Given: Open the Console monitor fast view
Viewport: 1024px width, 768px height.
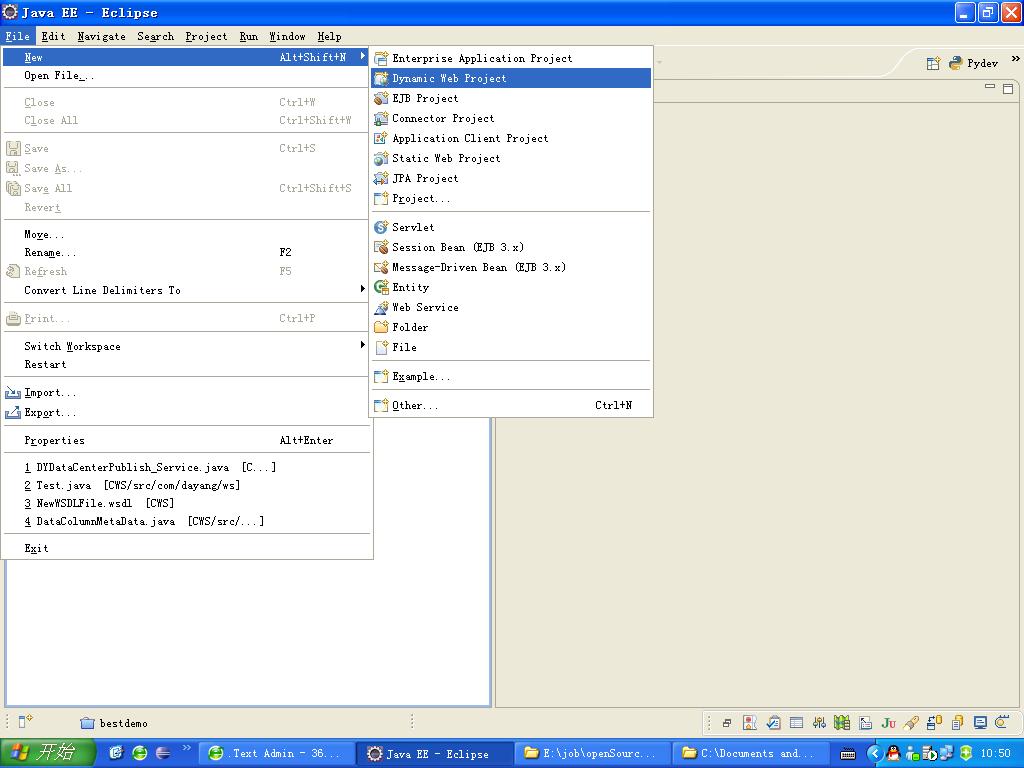Looking at the screenshot, I should tap(980, 722).
